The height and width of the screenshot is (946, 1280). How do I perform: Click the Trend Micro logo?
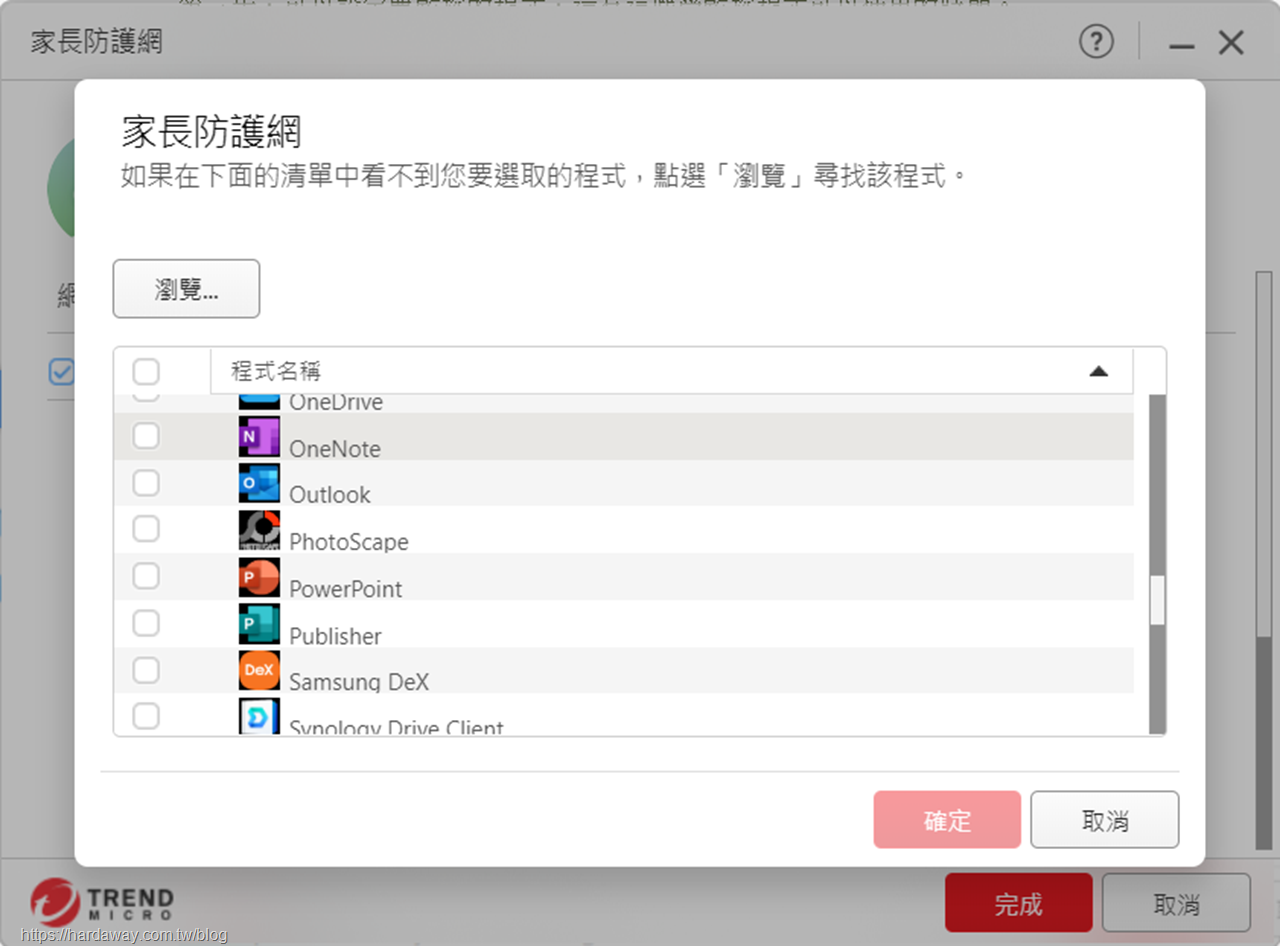pos(102,903)
